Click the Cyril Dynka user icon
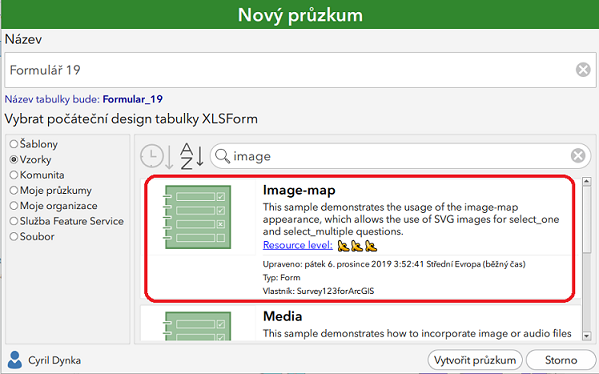 point(15,360)
